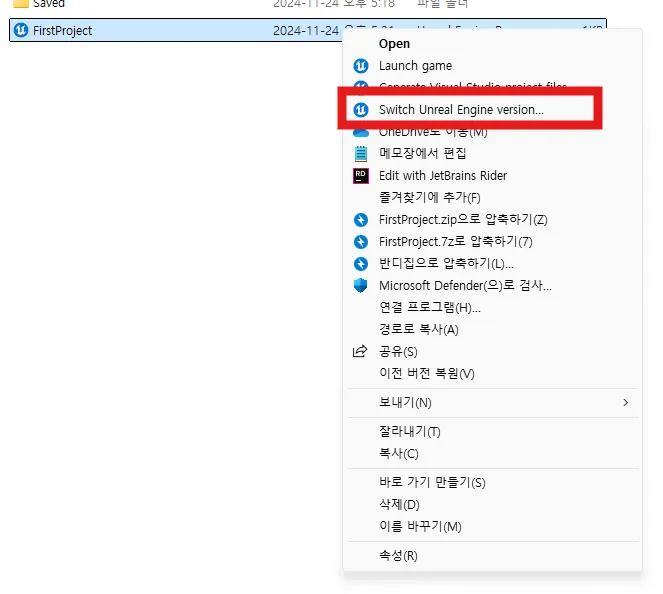The width and height of the screenshot is (663, 594).
Task: Select FirstProject.zip으로 압축하기(Z)
Action: [463, 219]
